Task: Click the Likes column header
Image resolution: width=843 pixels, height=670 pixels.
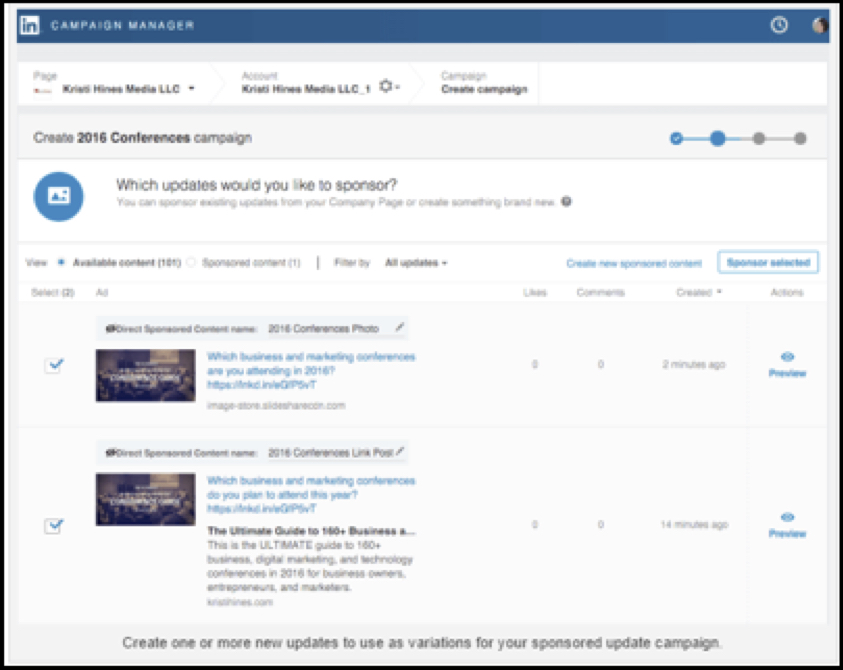Action: [535, 293]
